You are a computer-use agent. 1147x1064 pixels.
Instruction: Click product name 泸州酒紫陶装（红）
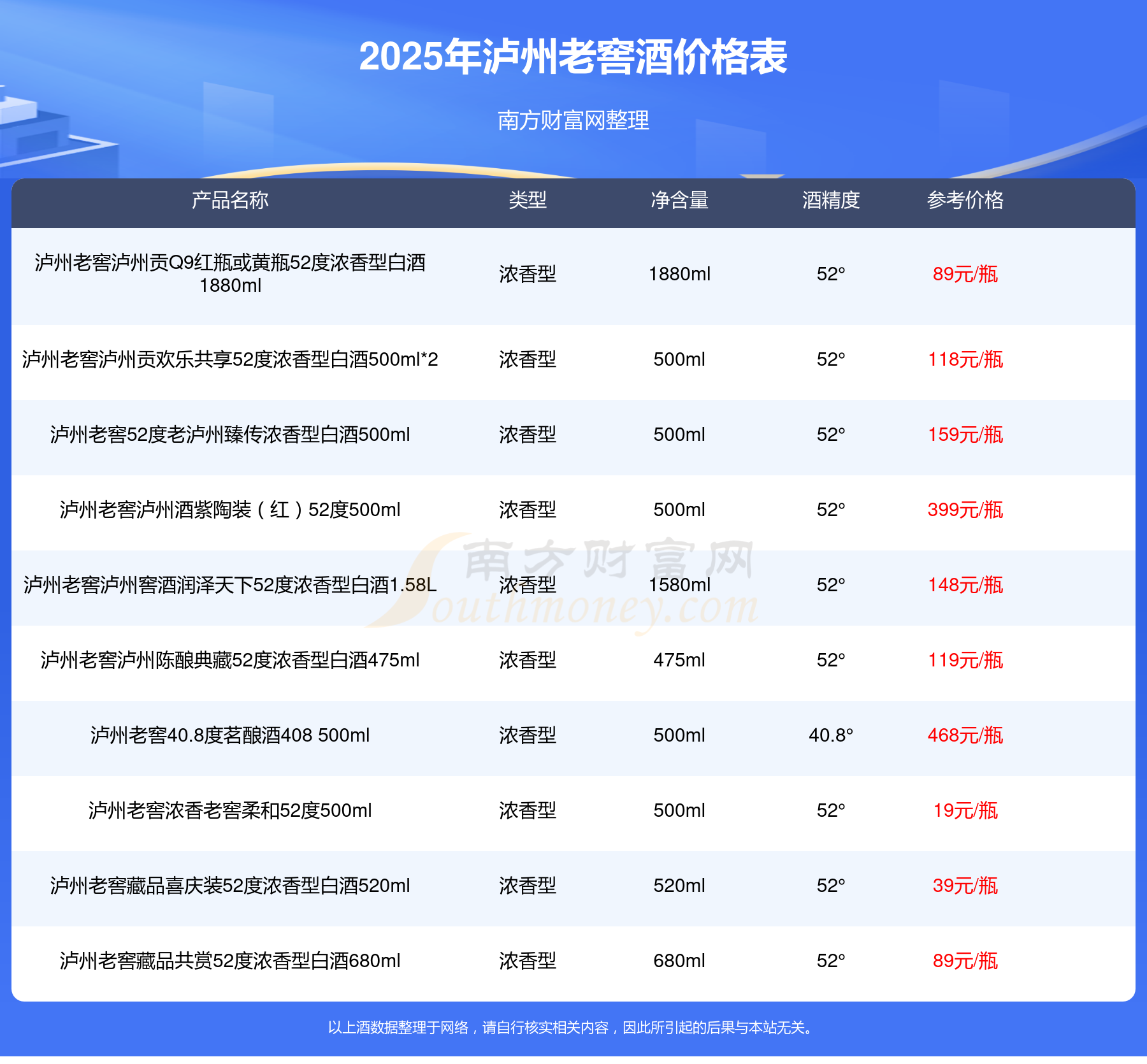point(230,510)
